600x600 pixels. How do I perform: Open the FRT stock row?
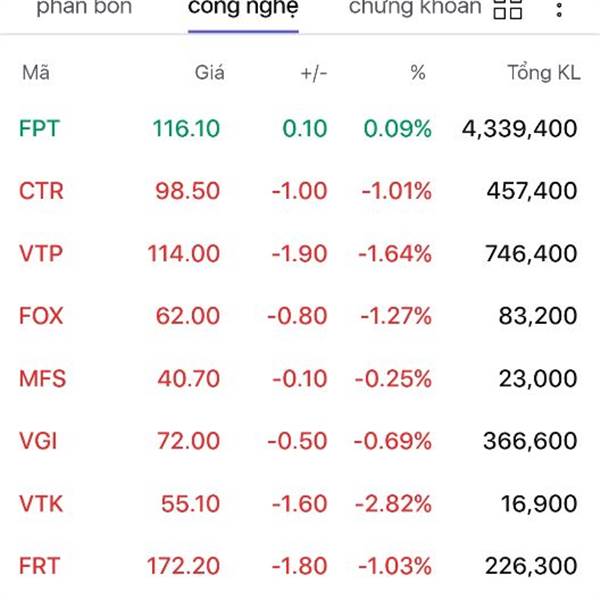pyautogui.click(x=298, y=566)
